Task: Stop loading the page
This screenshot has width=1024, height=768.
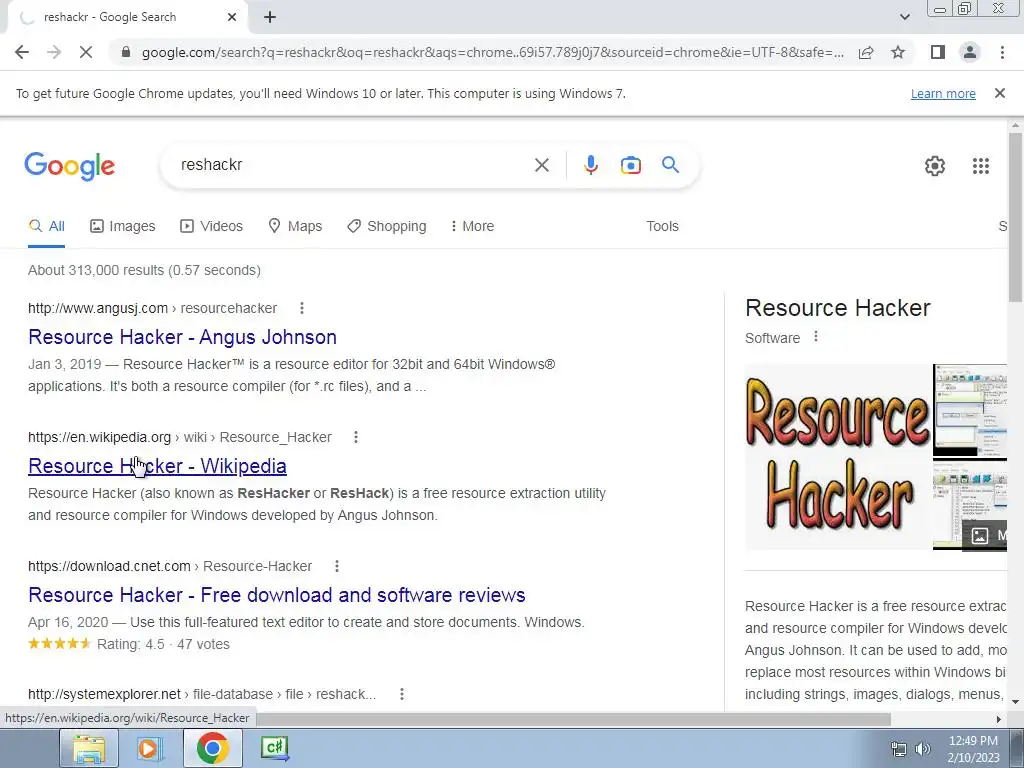Action: pyautogui.click(x=86, y=52)
